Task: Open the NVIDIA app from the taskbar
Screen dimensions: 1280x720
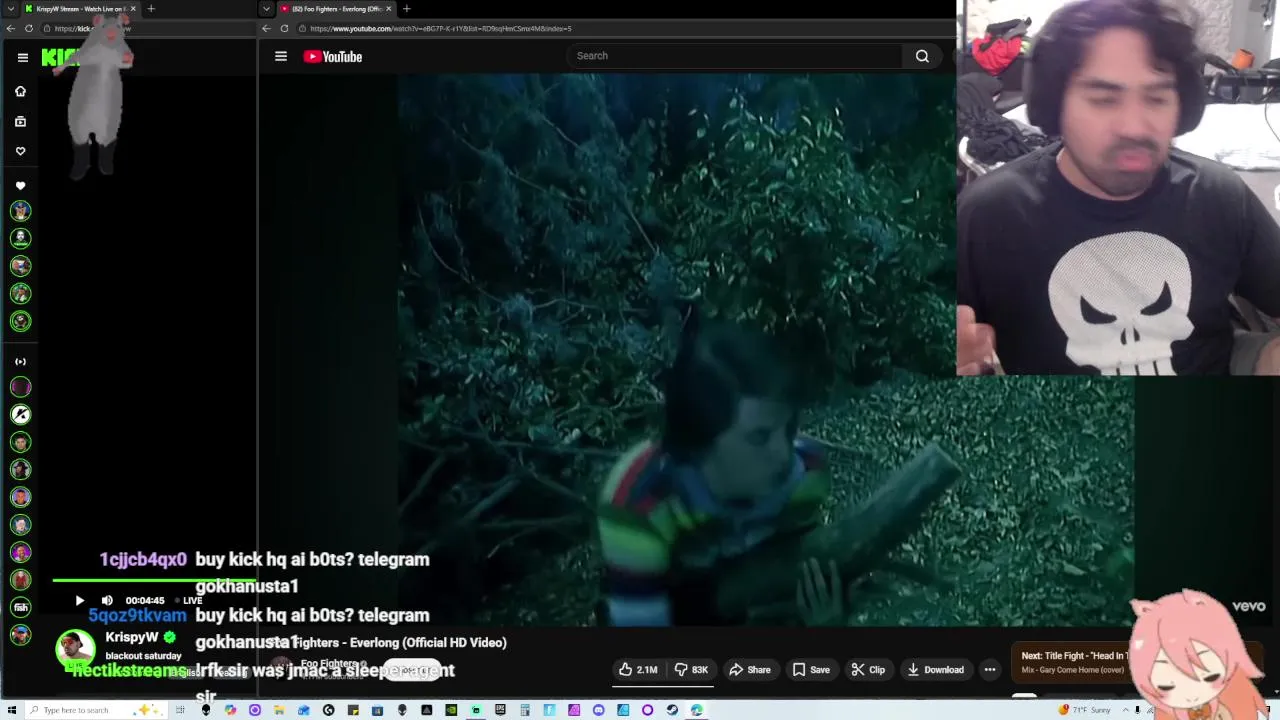Action: pos(451,710)
